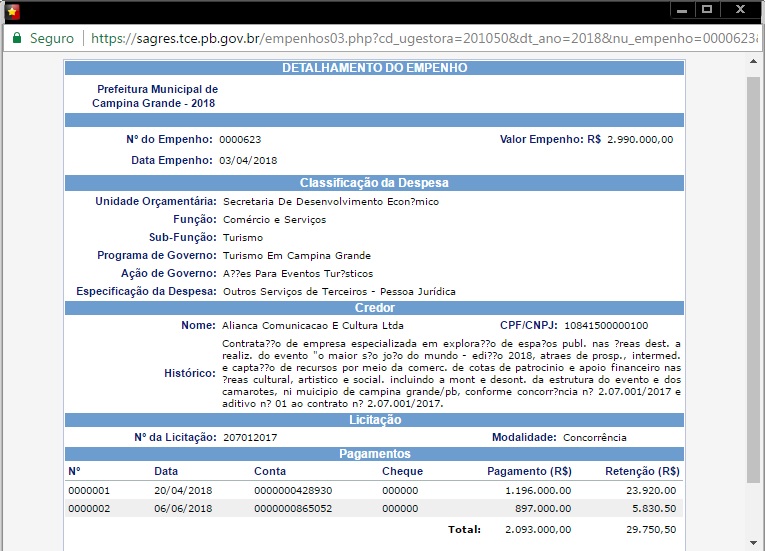Image resolution: width=765 pixels, height=551 pixels.
Task: Click the payment amount 1.196.000.00
Action: (x=538, y=490)
